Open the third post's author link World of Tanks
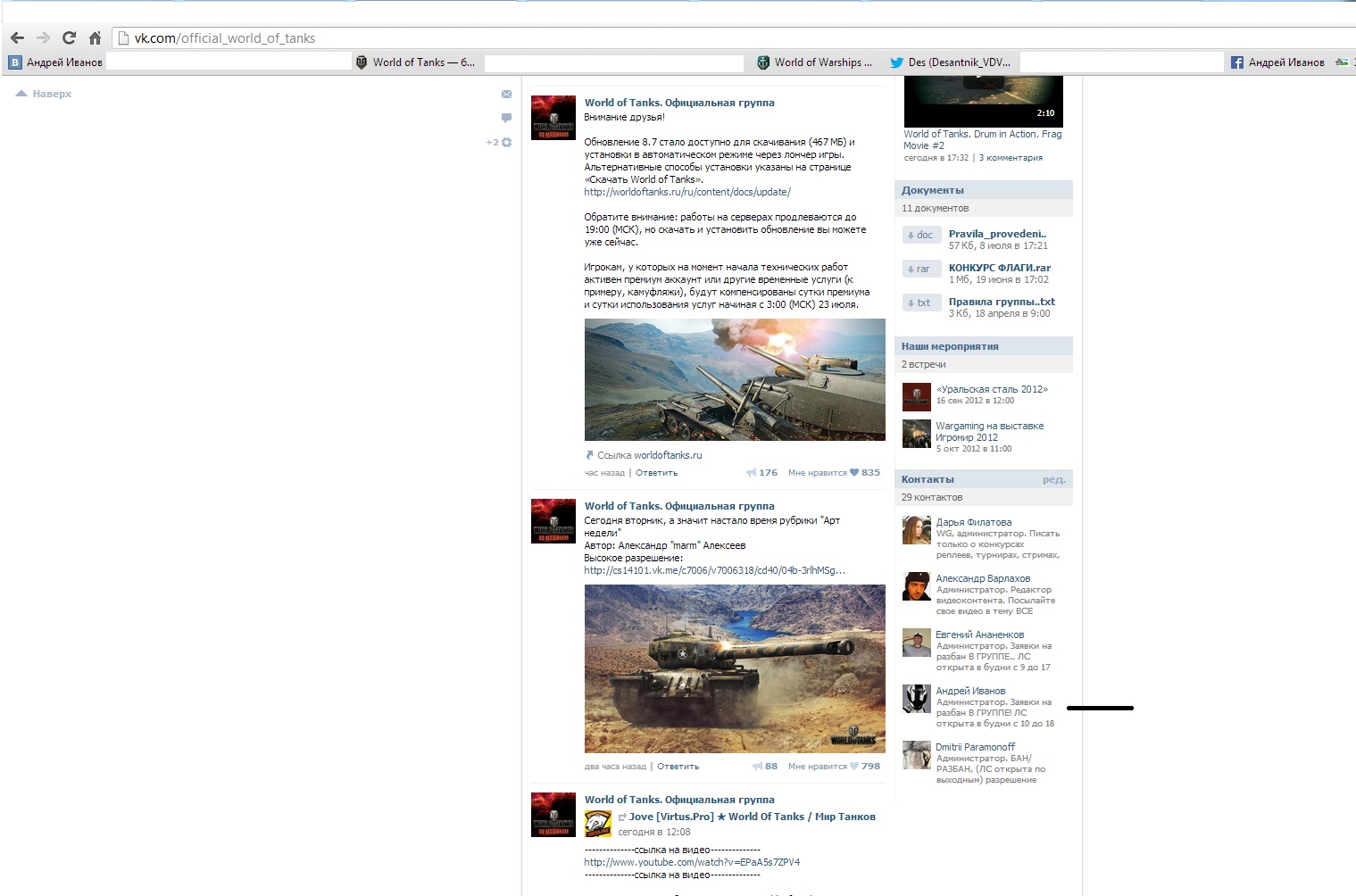1356x896 pixels. pyautogui.click(x=679, y=800)
